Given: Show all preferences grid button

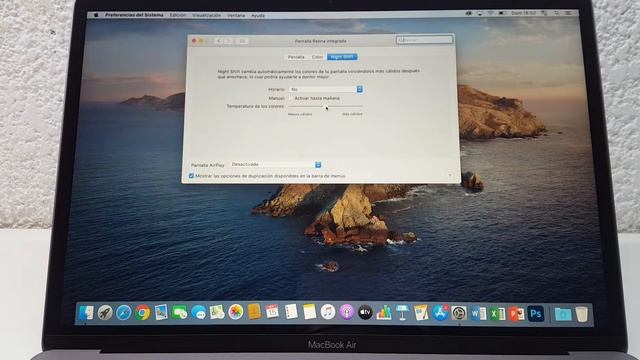Looking at the screenshot, I should coord(242,41).
